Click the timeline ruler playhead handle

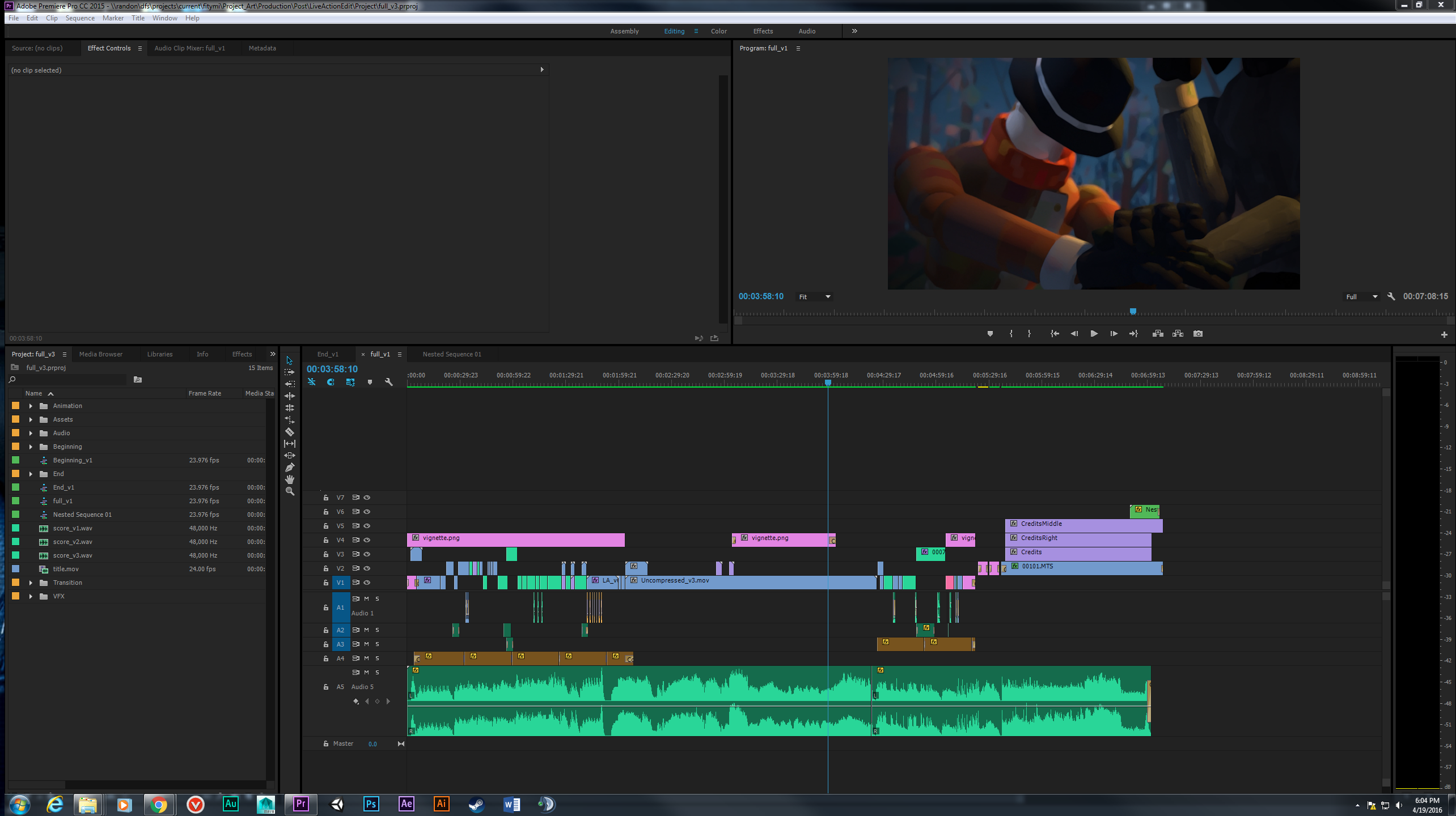tap(828, 383)
